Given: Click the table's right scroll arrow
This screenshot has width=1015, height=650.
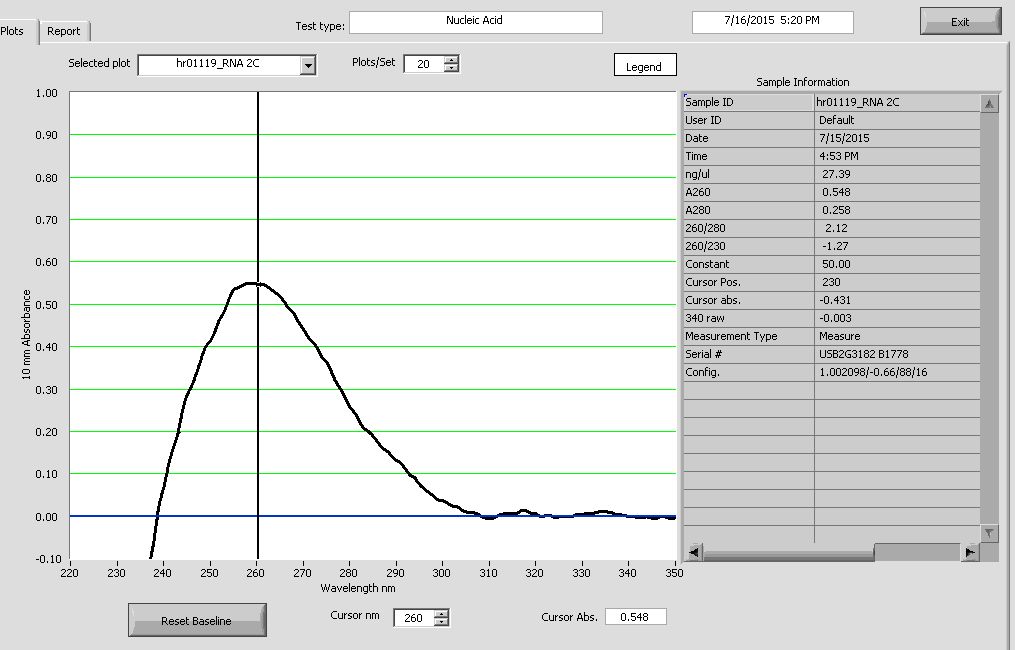Looking at the screenshot, I should pyautogui.click(x=969, y=552).
